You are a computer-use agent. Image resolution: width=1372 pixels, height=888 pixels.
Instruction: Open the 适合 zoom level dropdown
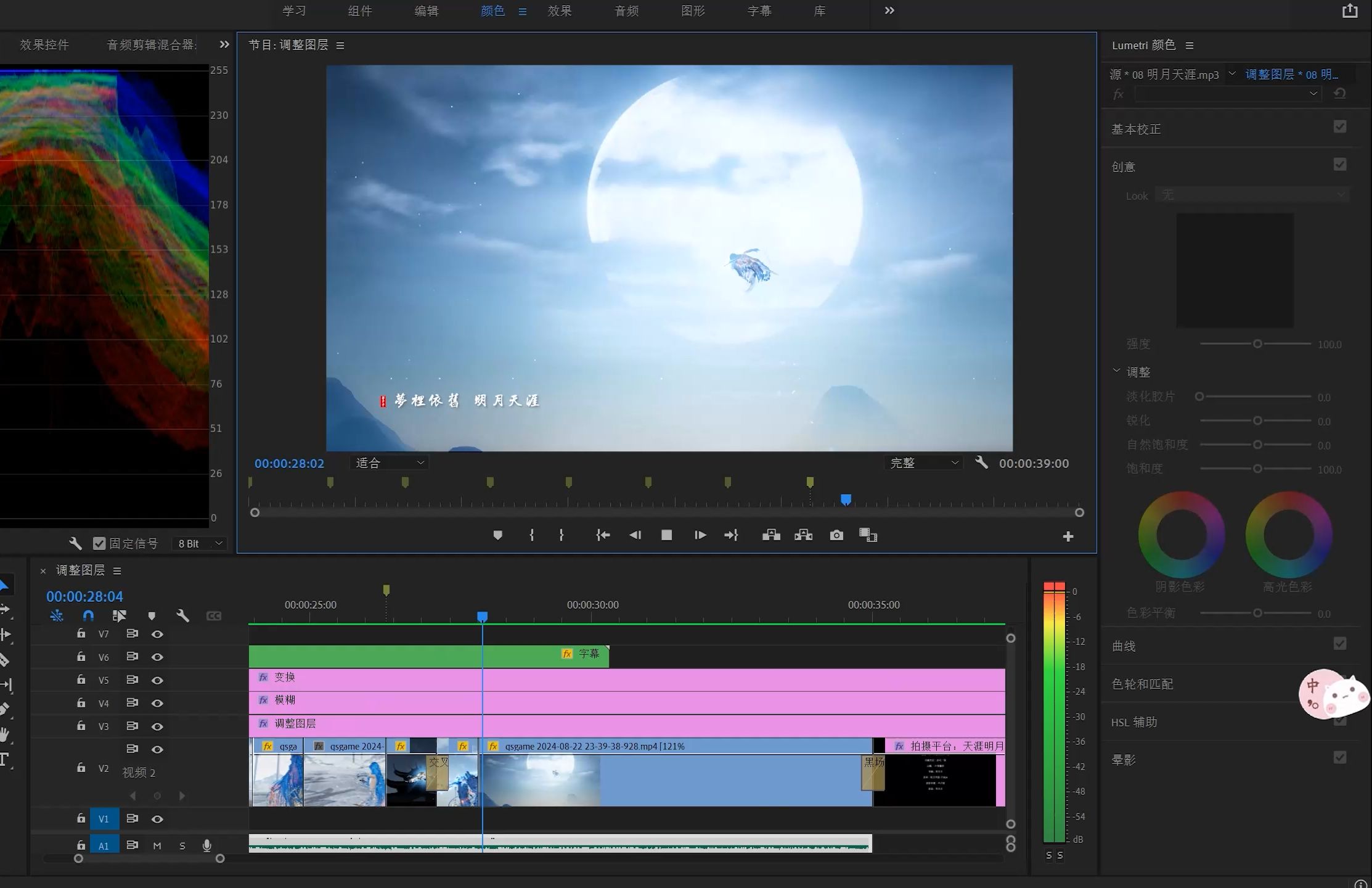point(390,462)
